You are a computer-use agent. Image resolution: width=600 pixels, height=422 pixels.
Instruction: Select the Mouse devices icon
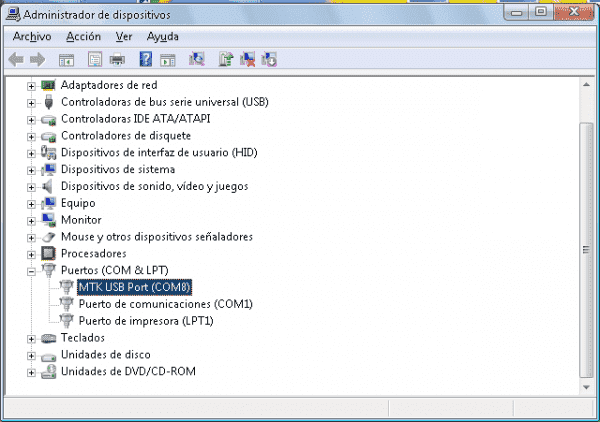49,237
